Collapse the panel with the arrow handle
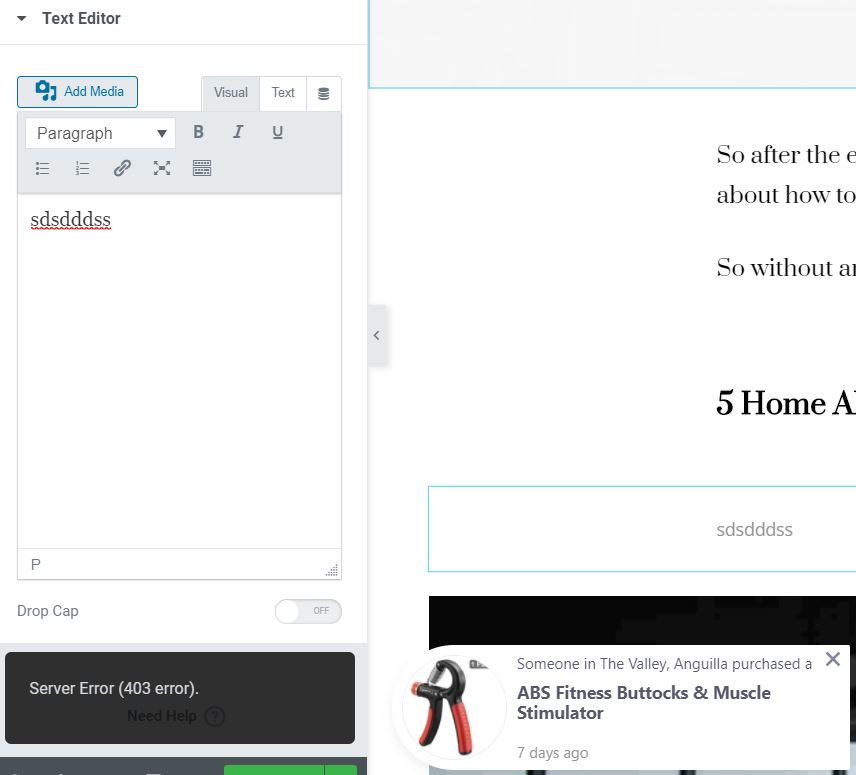 tap(377, 336)
